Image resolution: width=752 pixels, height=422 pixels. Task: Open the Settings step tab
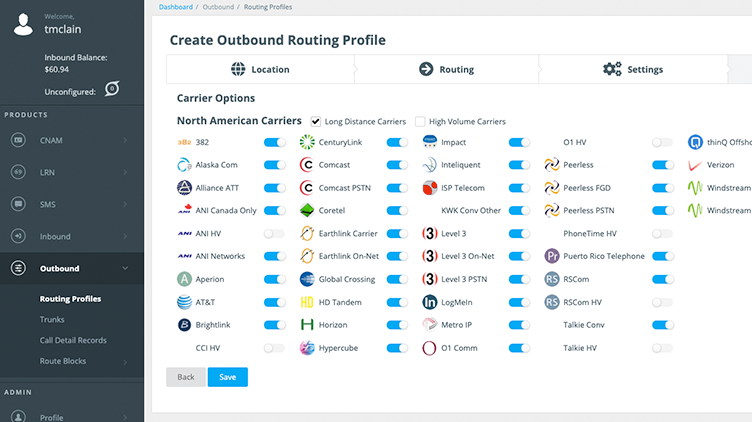pyautogui.click(x=633, y=70)
